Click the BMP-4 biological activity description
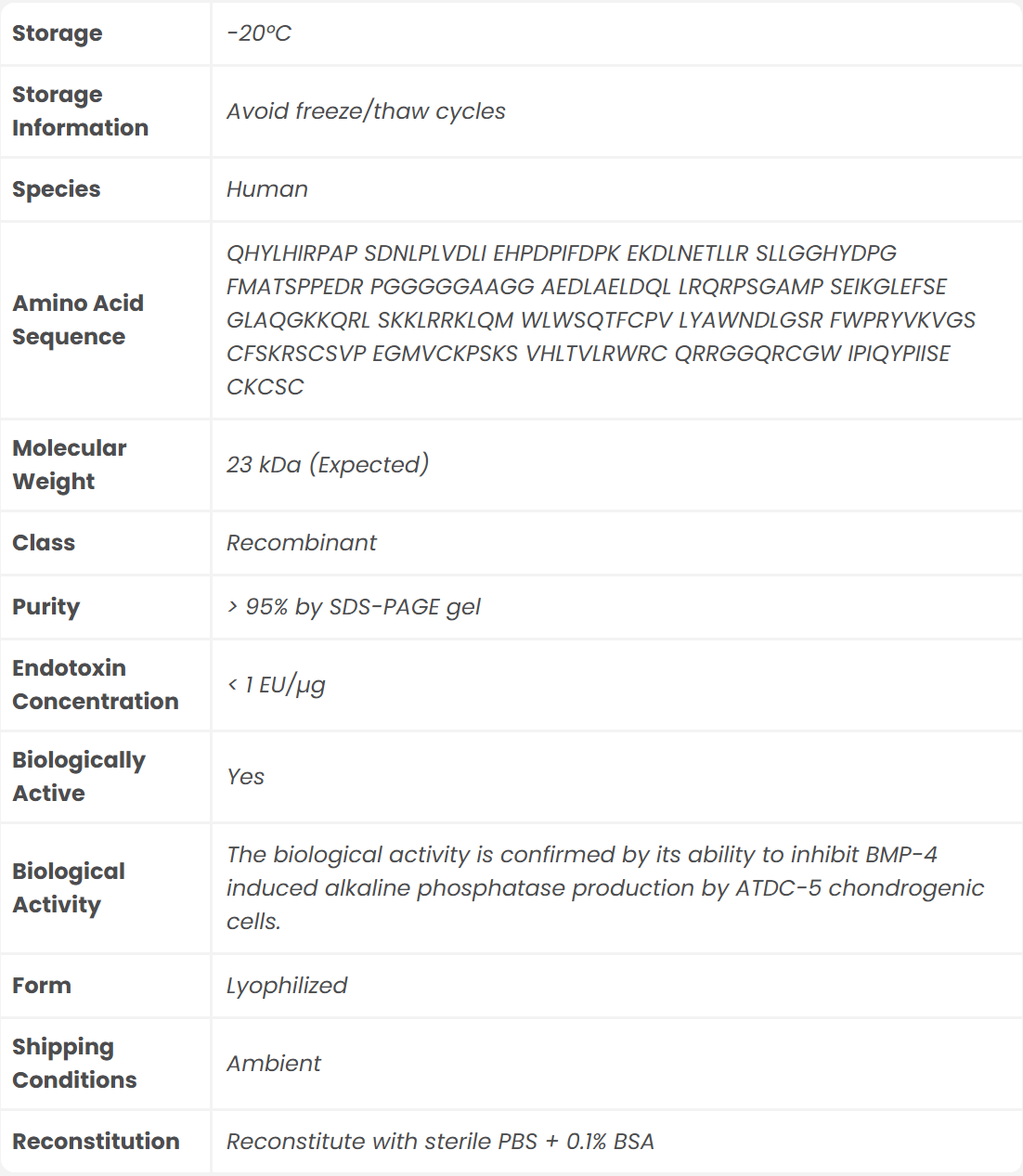 click(x=603, y=888)
